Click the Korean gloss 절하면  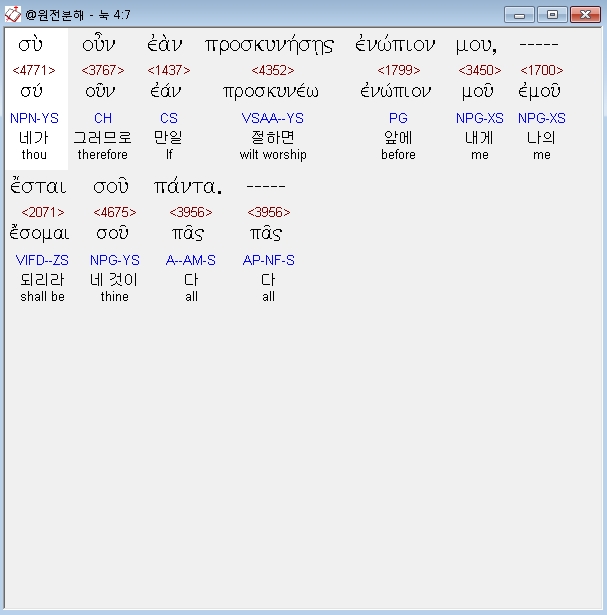pos(273,138)
